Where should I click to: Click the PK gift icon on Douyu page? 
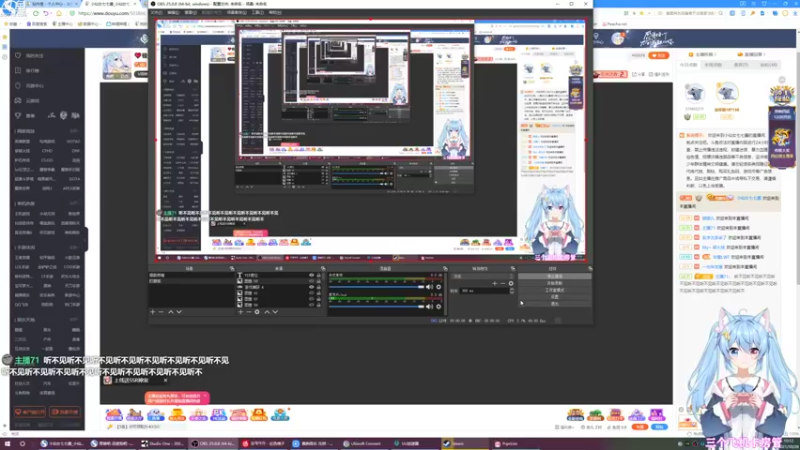click(x=219, y=414)
